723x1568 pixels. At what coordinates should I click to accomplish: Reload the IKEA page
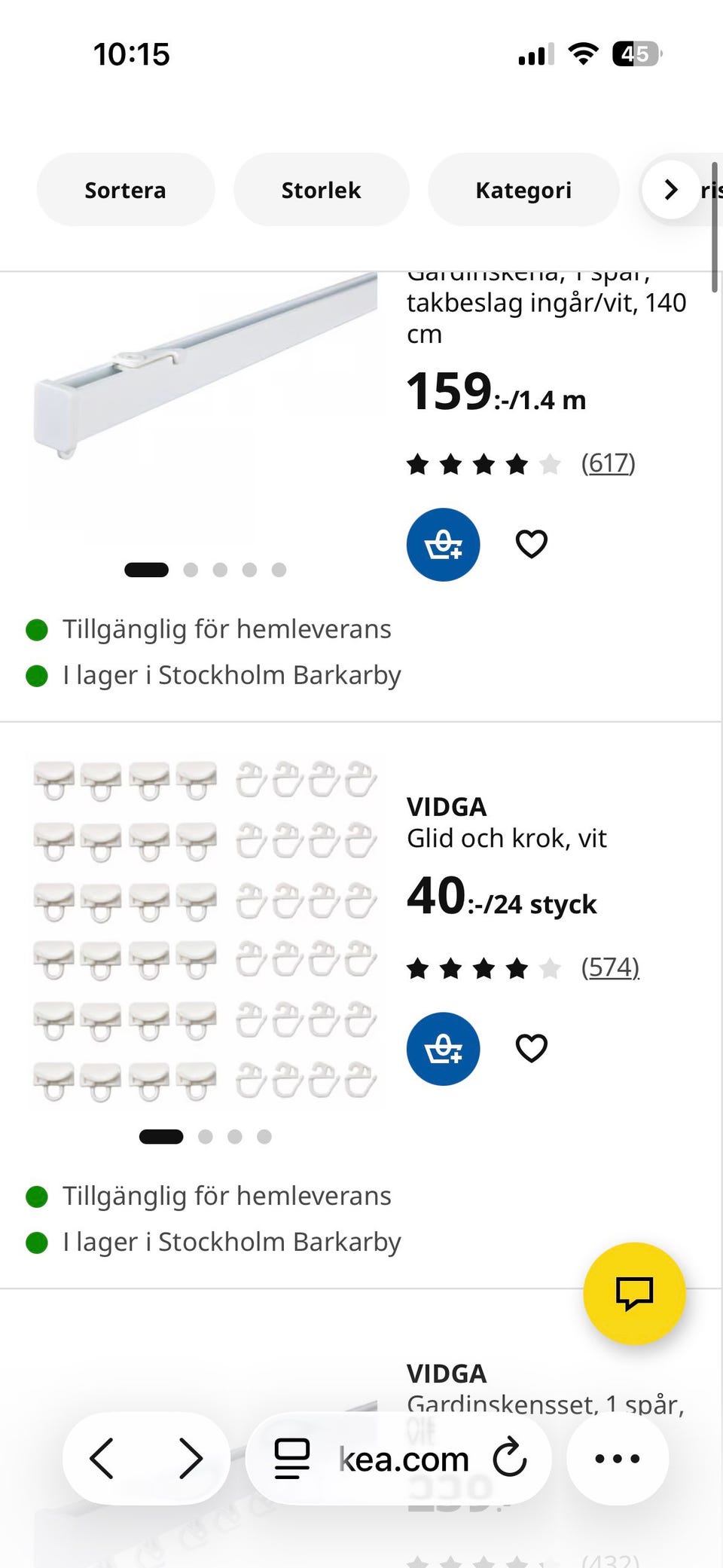click(x=510, y=1458)
